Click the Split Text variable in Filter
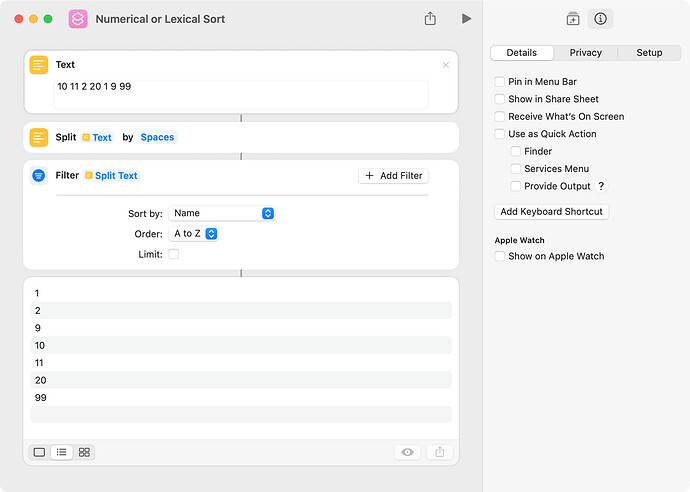Viewport: 690px width, 492px height. [112, 176]
